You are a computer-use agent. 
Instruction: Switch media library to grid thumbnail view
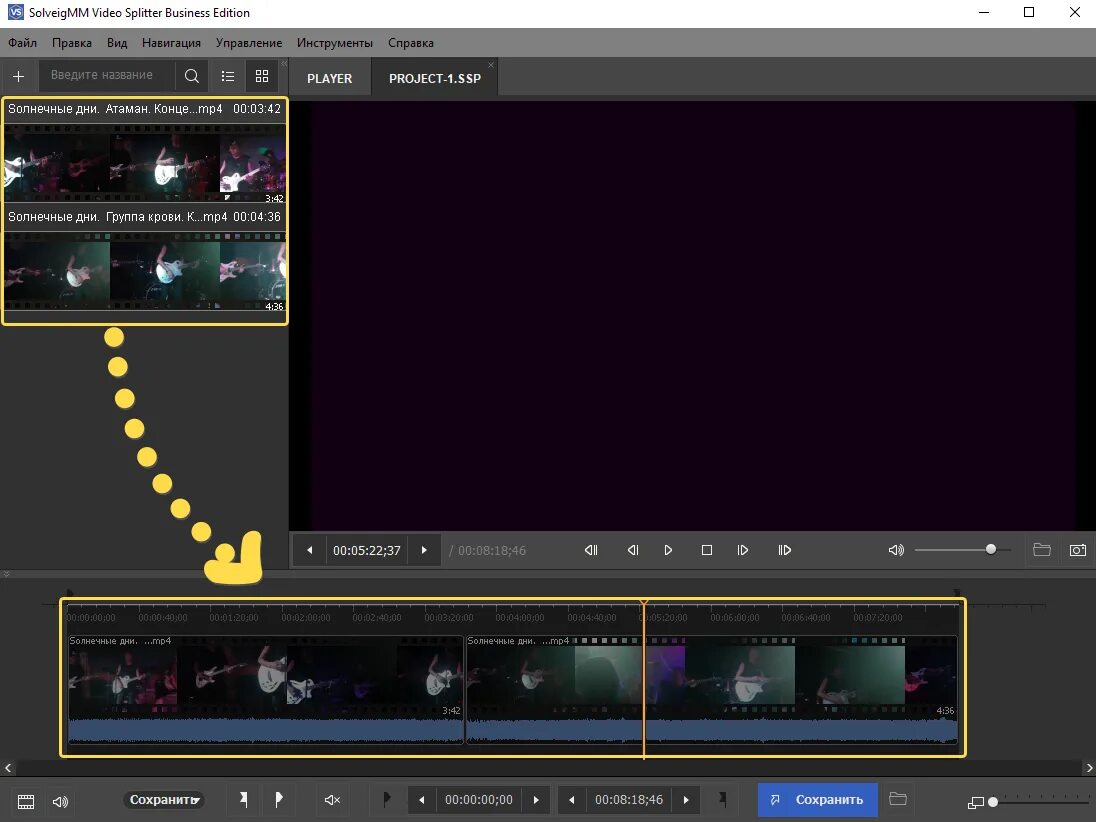click(x=262, y=76)
